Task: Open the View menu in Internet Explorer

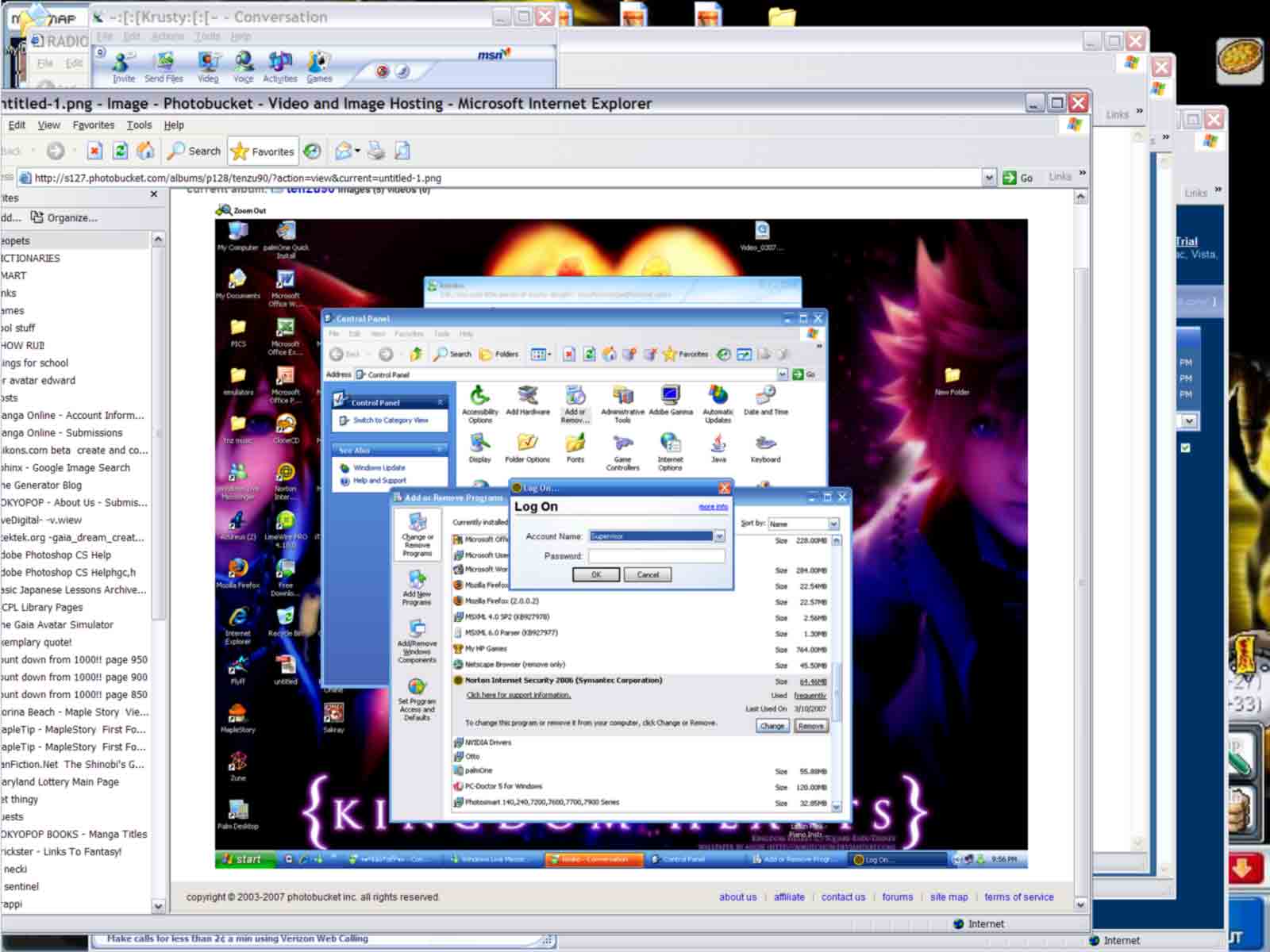Action: point(49,125)
